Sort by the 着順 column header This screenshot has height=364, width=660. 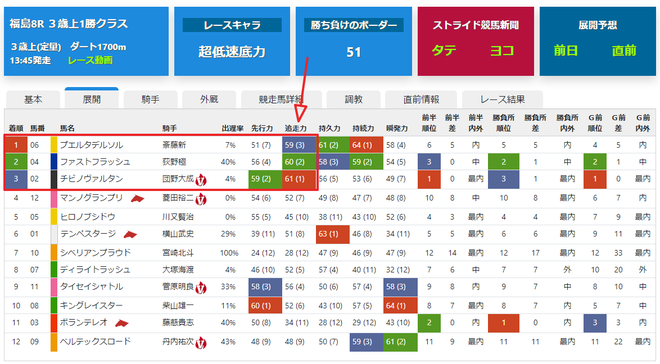coord(16,128)
